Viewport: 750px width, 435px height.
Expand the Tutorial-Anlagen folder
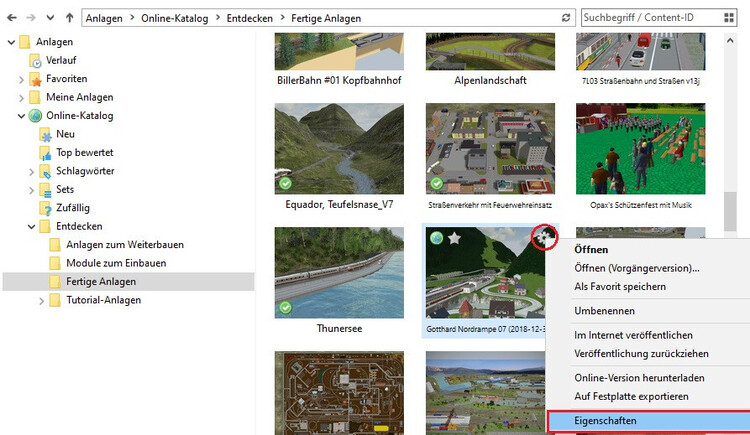click(42, 301)
